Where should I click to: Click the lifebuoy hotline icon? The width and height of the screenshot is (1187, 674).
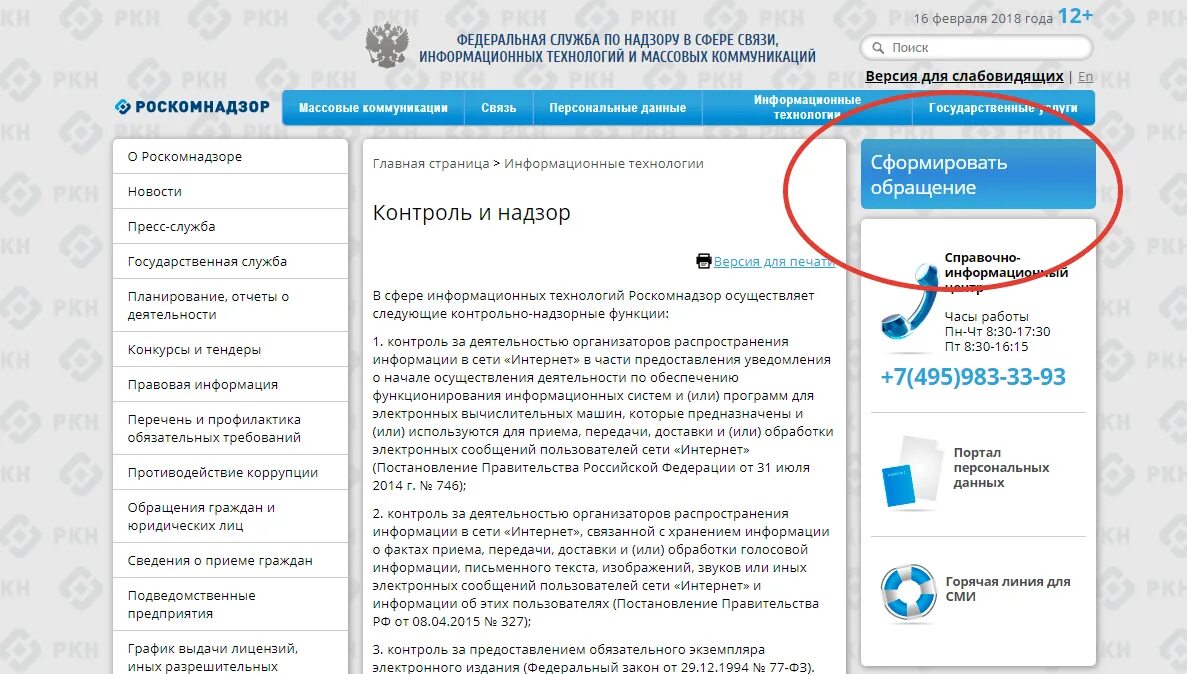point(908,591)
